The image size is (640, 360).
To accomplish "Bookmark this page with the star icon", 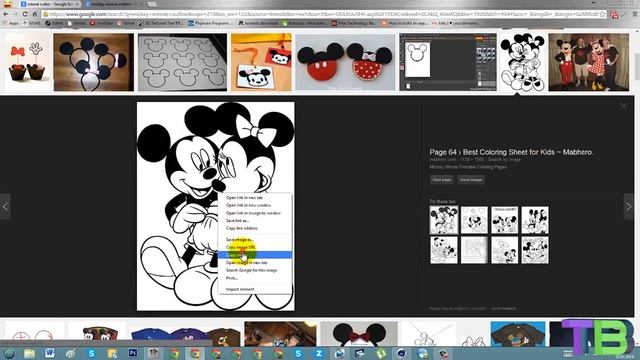I will [x=602, y=14].
